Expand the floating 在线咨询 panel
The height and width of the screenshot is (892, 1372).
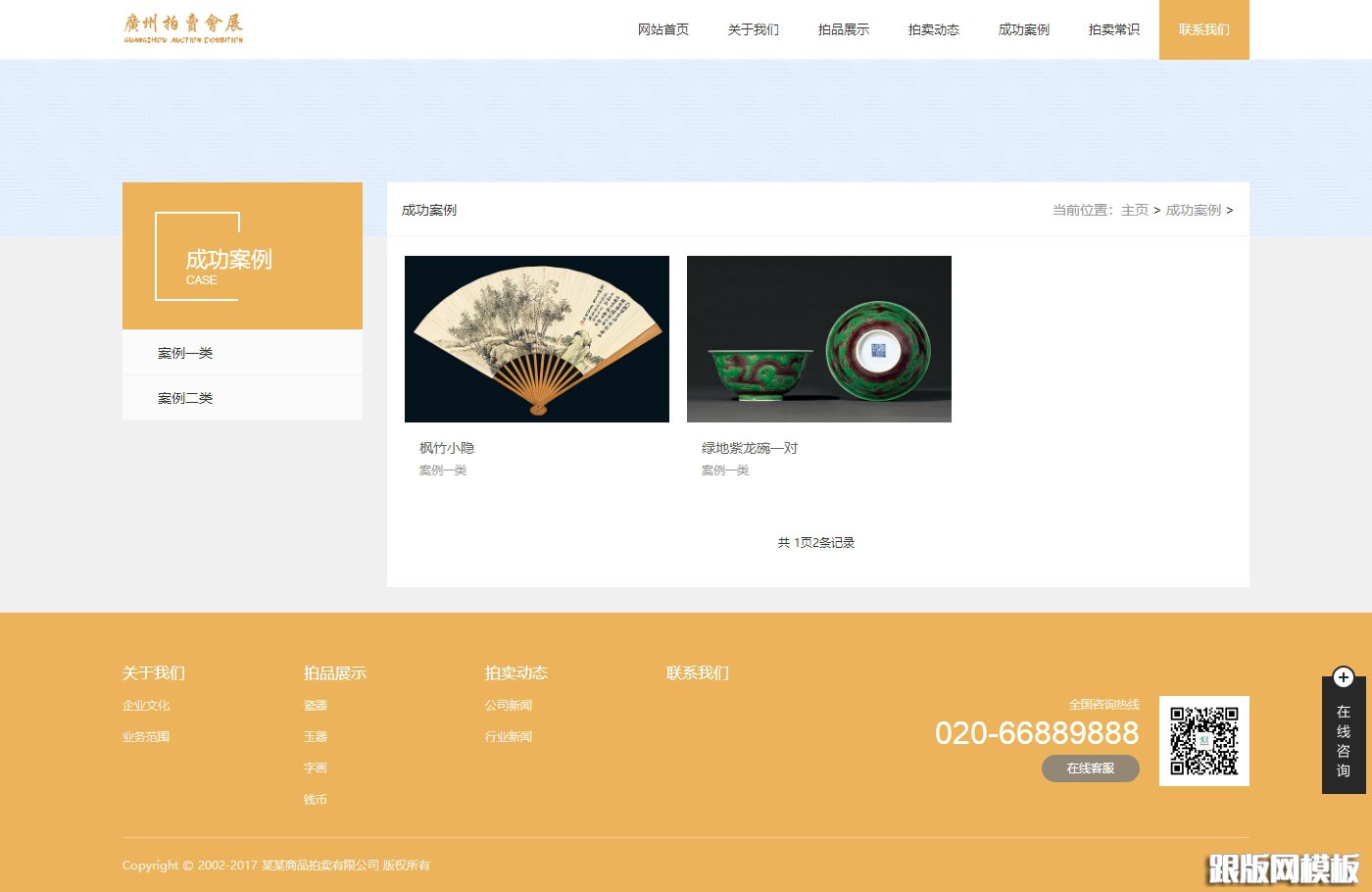(x=1343, y=740)
